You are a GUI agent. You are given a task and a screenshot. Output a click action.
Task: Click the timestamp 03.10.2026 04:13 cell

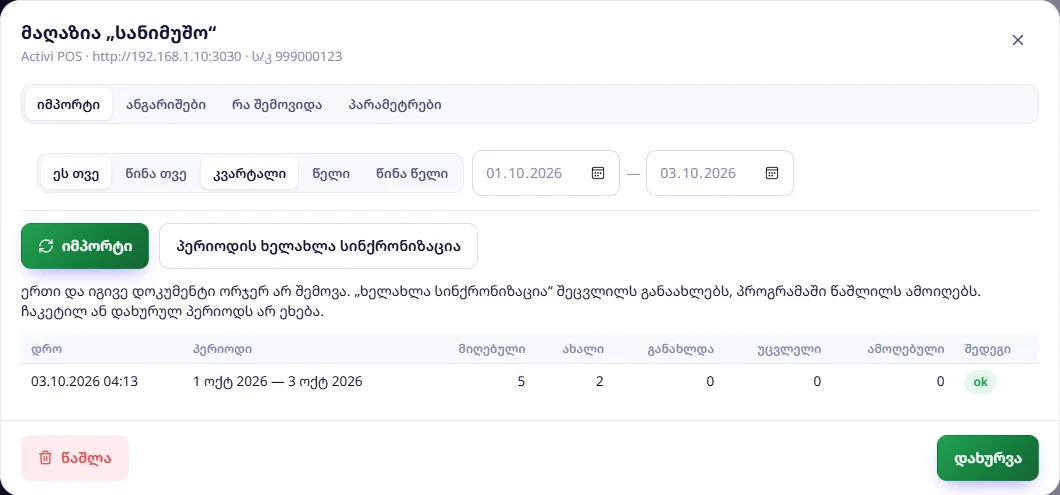[85, 381]
